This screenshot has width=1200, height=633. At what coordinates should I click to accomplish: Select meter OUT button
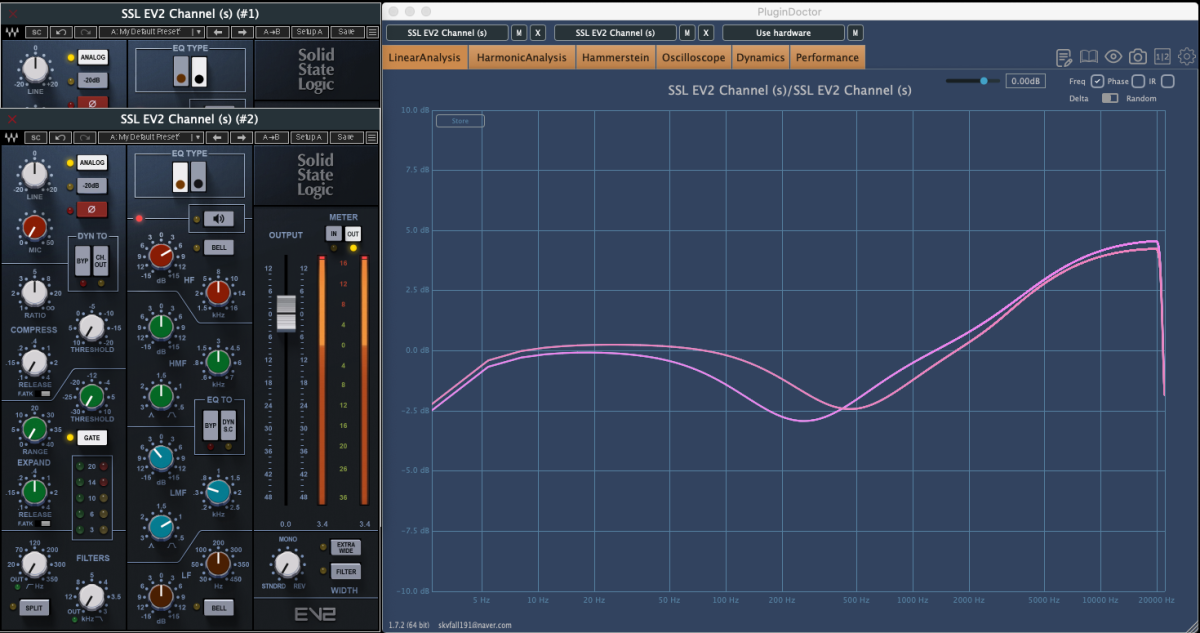[353, 233]
